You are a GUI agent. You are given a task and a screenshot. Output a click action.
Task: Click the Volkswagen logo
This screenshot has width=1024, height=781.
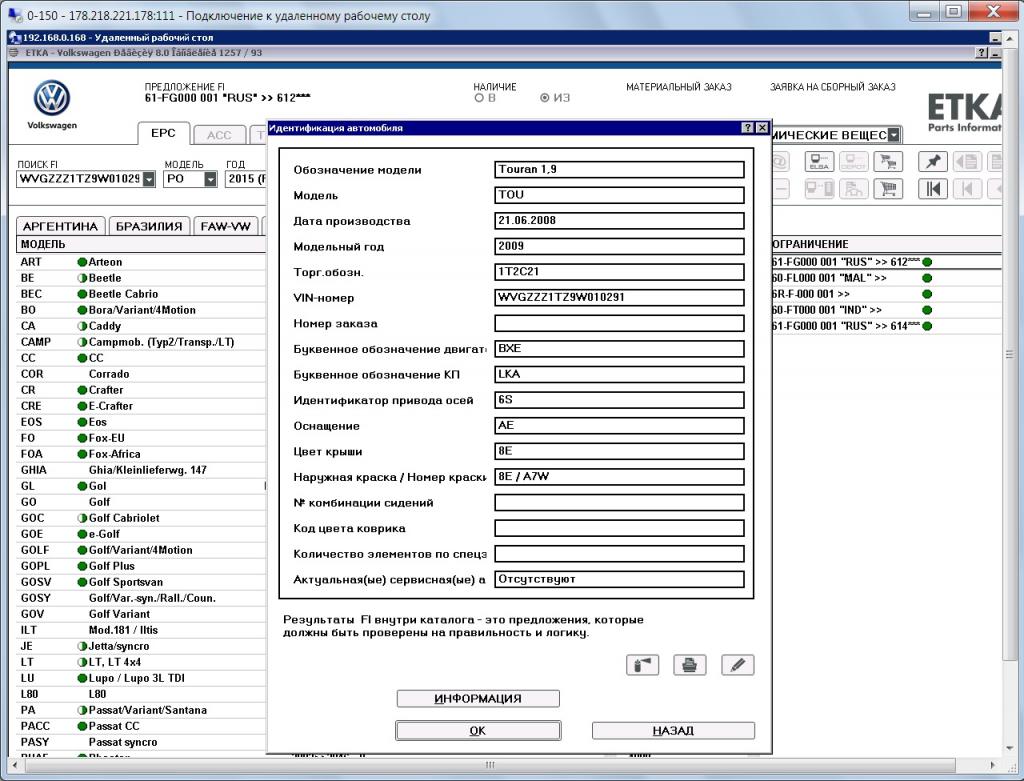[x=52, y=98]
